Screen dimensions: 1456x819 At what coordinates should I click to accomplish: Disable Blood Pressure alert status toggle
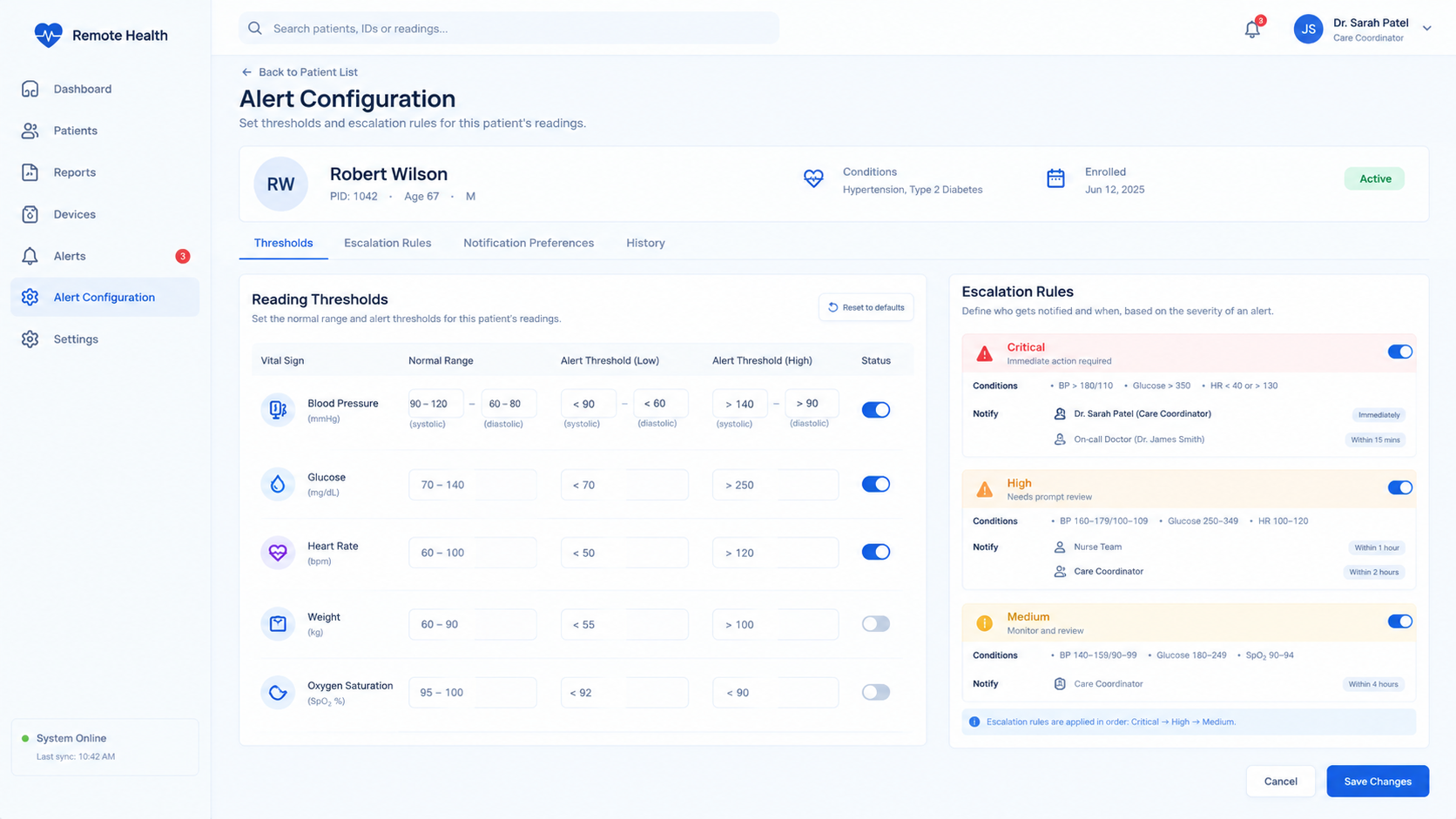[x=876, y=410]
